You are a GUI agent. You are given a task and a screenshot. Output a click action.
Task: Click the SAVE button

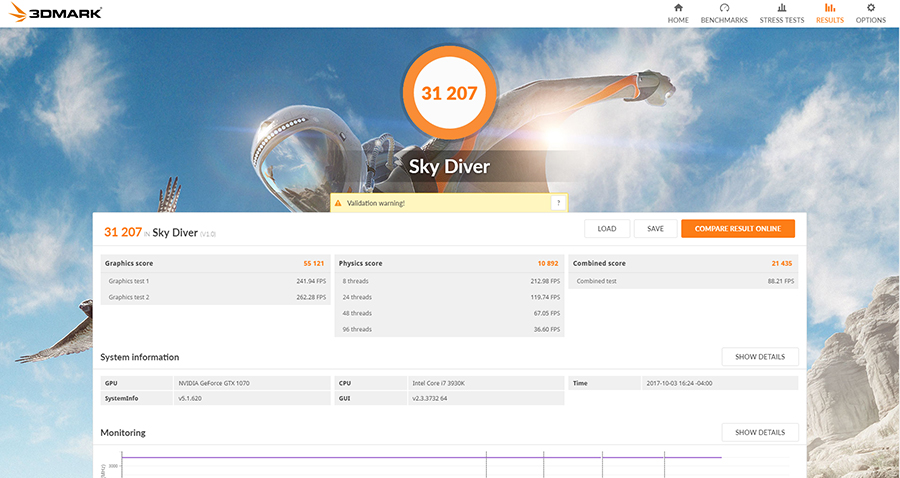point(655,229)
